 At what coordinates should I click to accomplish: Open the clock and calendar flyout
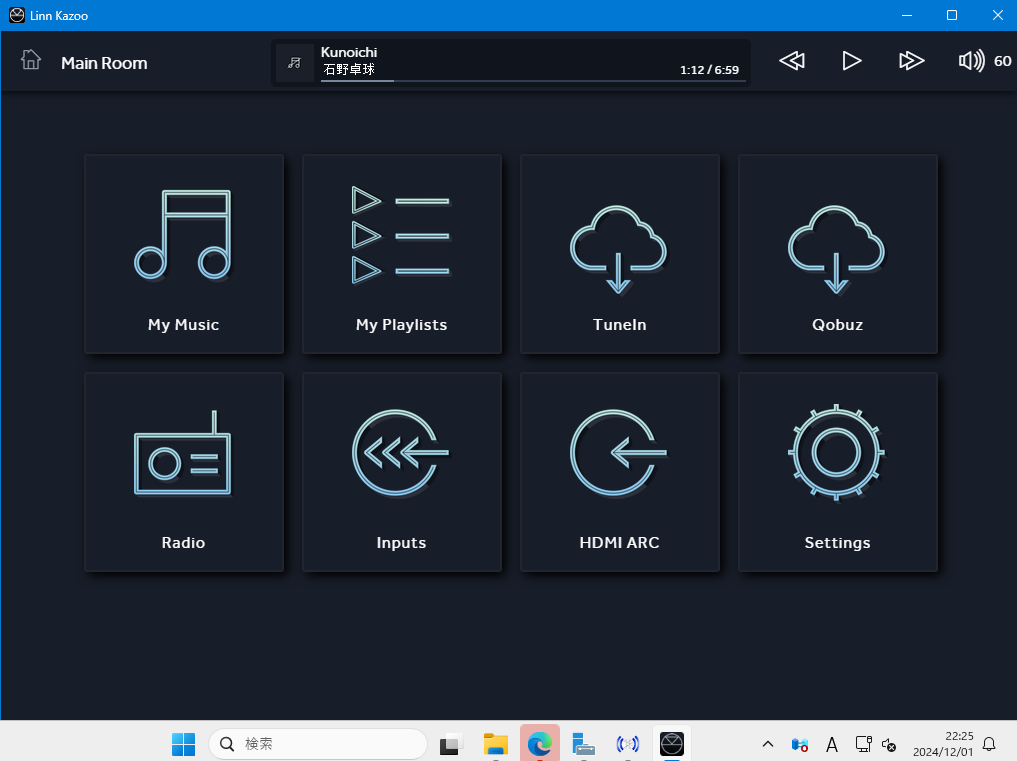tap(943, 743)
